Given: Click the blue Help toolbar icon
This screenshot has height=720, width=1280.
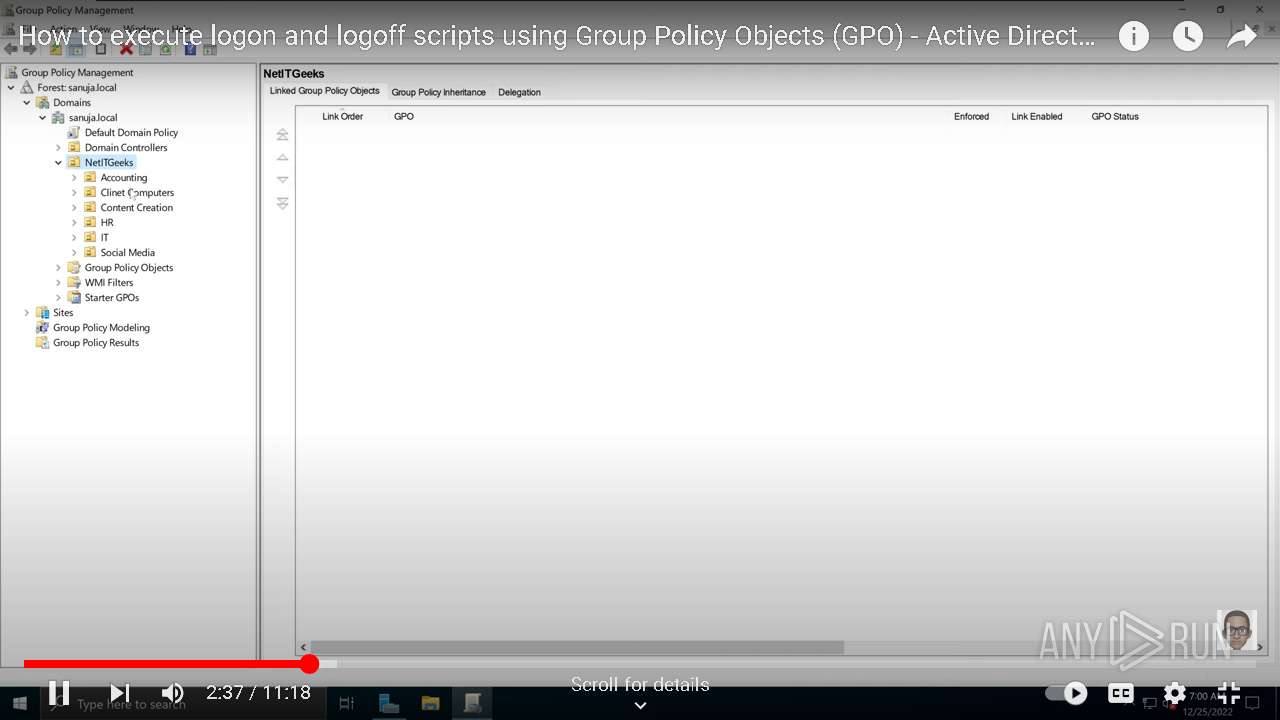Looking at the screenshot, I should [x=190, y=49].
